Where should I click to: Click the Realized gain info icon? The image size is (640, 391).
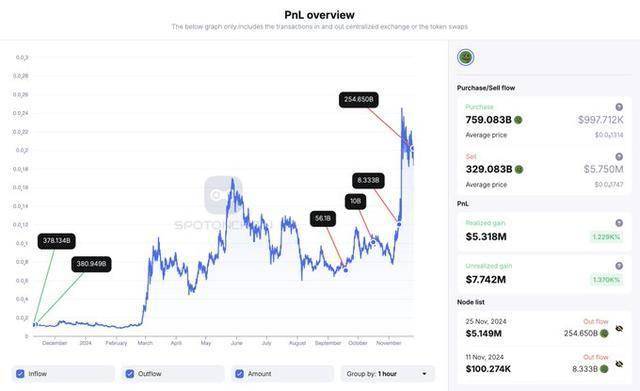619,223
